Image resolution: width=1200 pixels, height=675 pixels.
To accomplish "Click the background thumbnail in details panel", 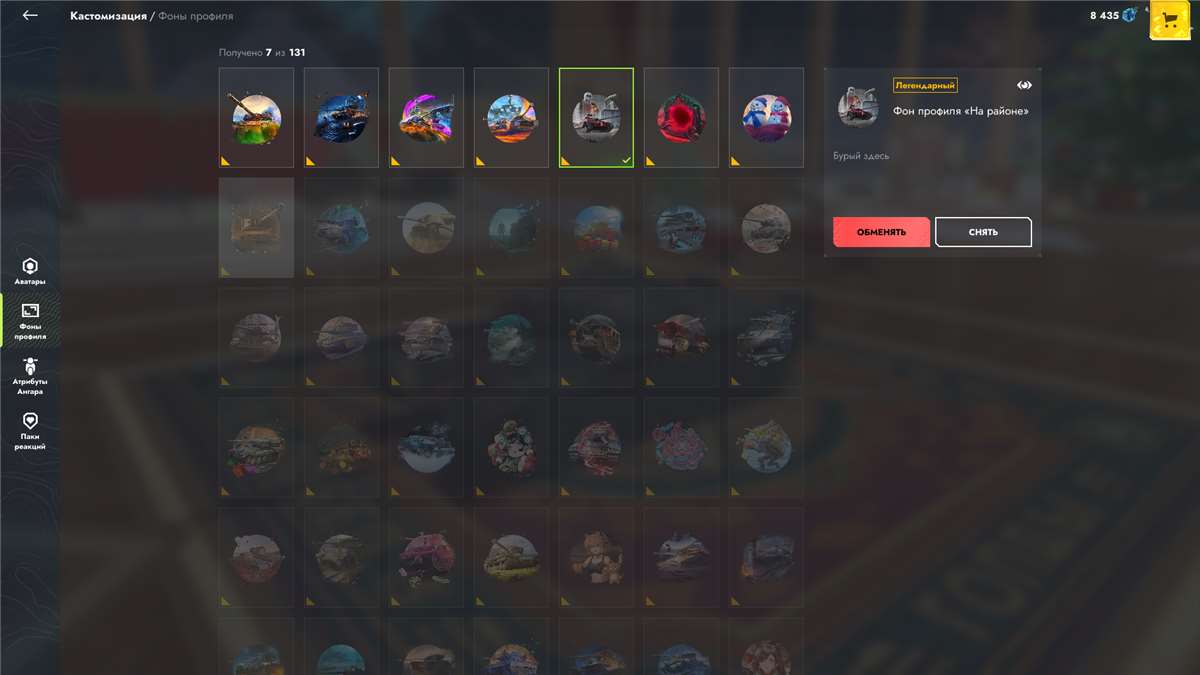I will point(857,105).
